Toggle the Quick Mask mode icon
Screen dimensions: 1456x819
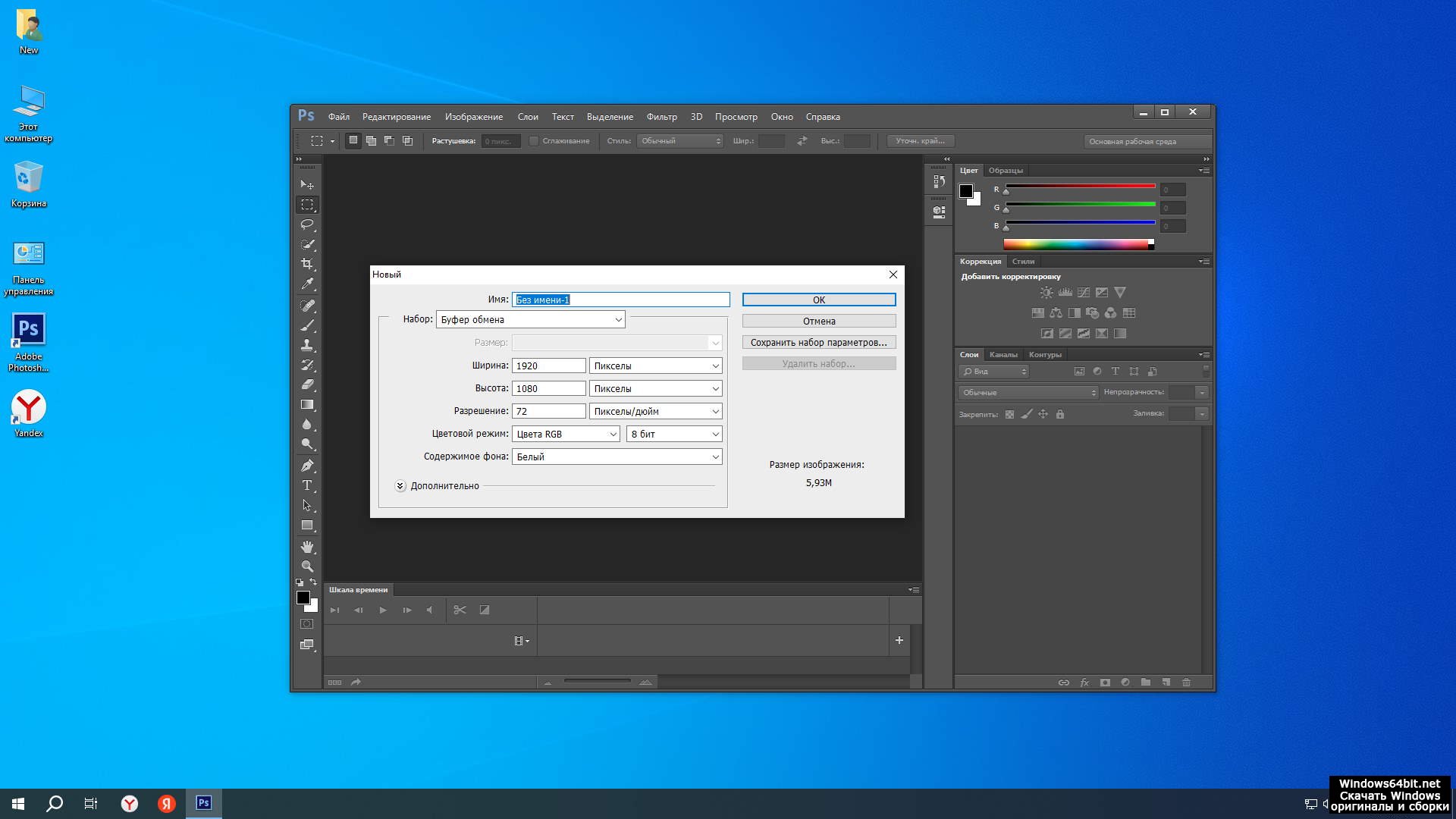(x=306, y=624)
